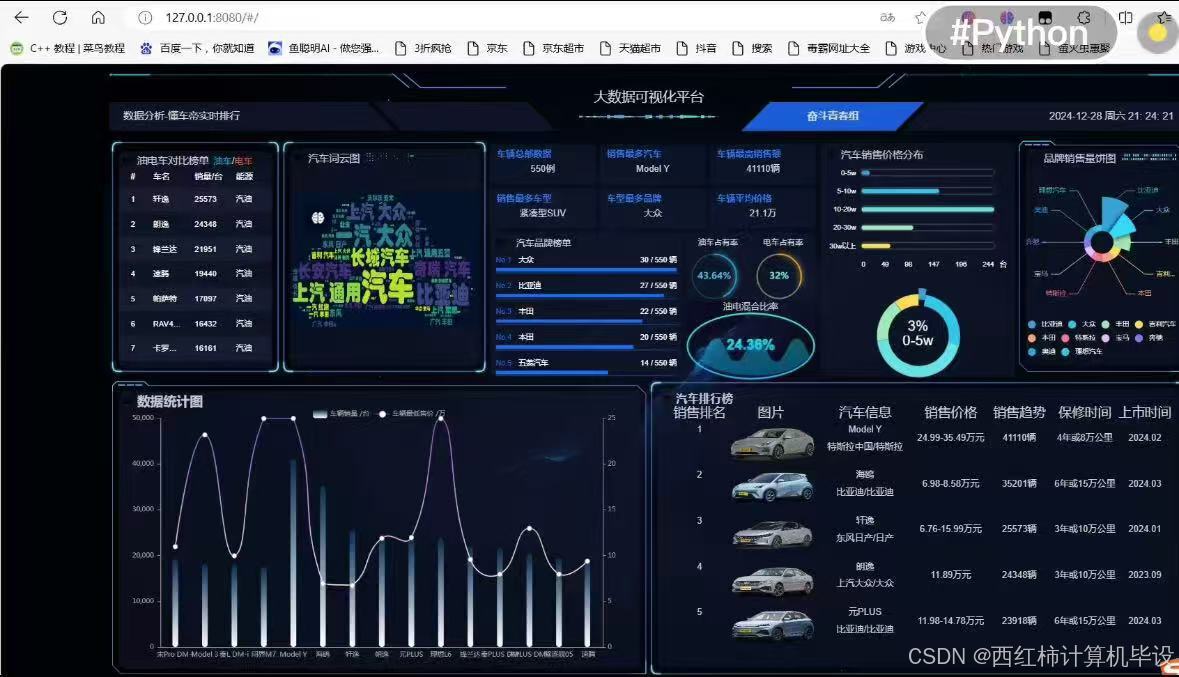The width and height of the screenshot is (1179, 677).
Task: Click the 轩逸 row in 油电车对比榜单
Action: [195, 199]
